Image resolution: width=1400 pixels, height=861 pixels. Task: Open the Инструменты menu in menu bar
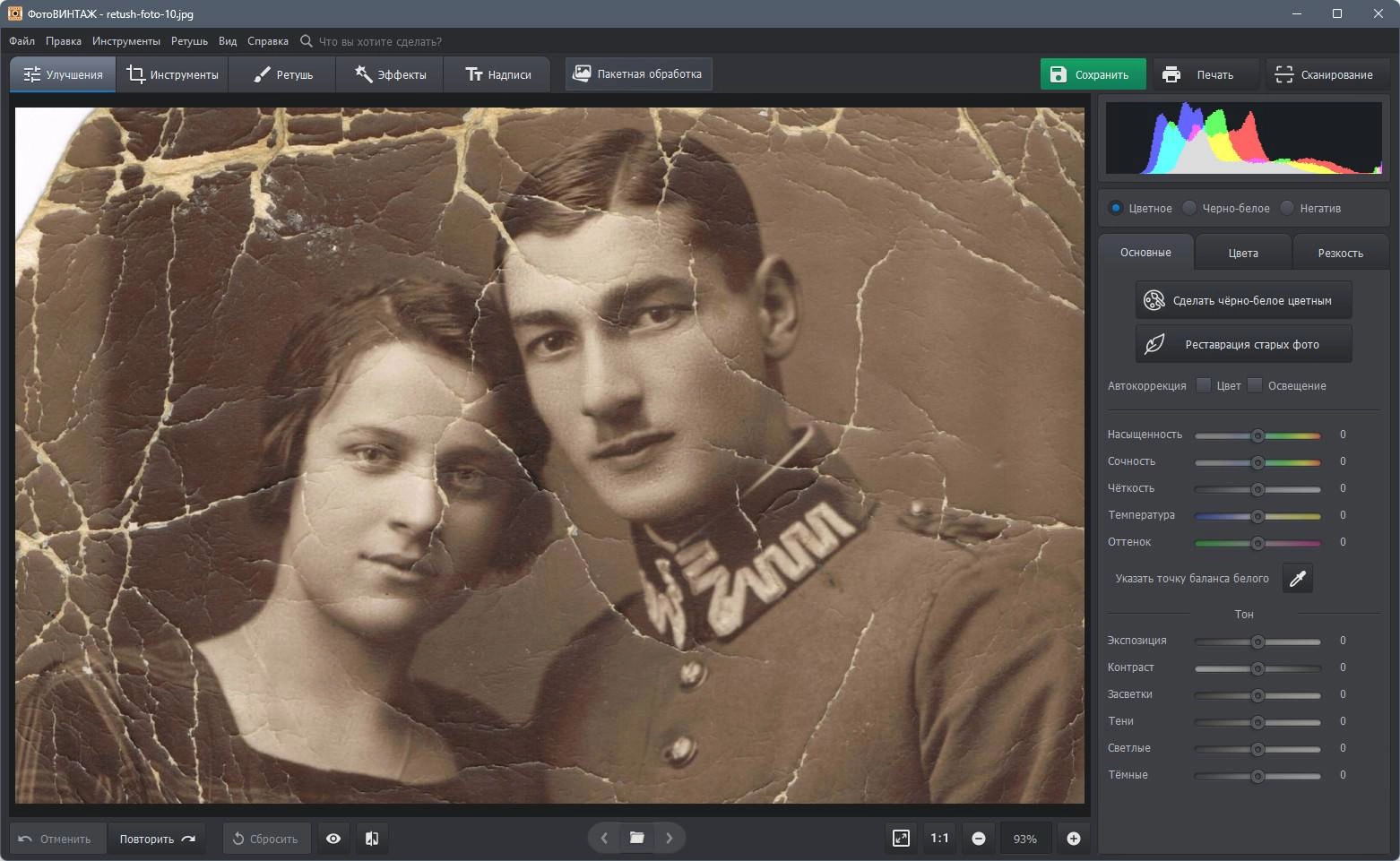[x=126, y=41]
